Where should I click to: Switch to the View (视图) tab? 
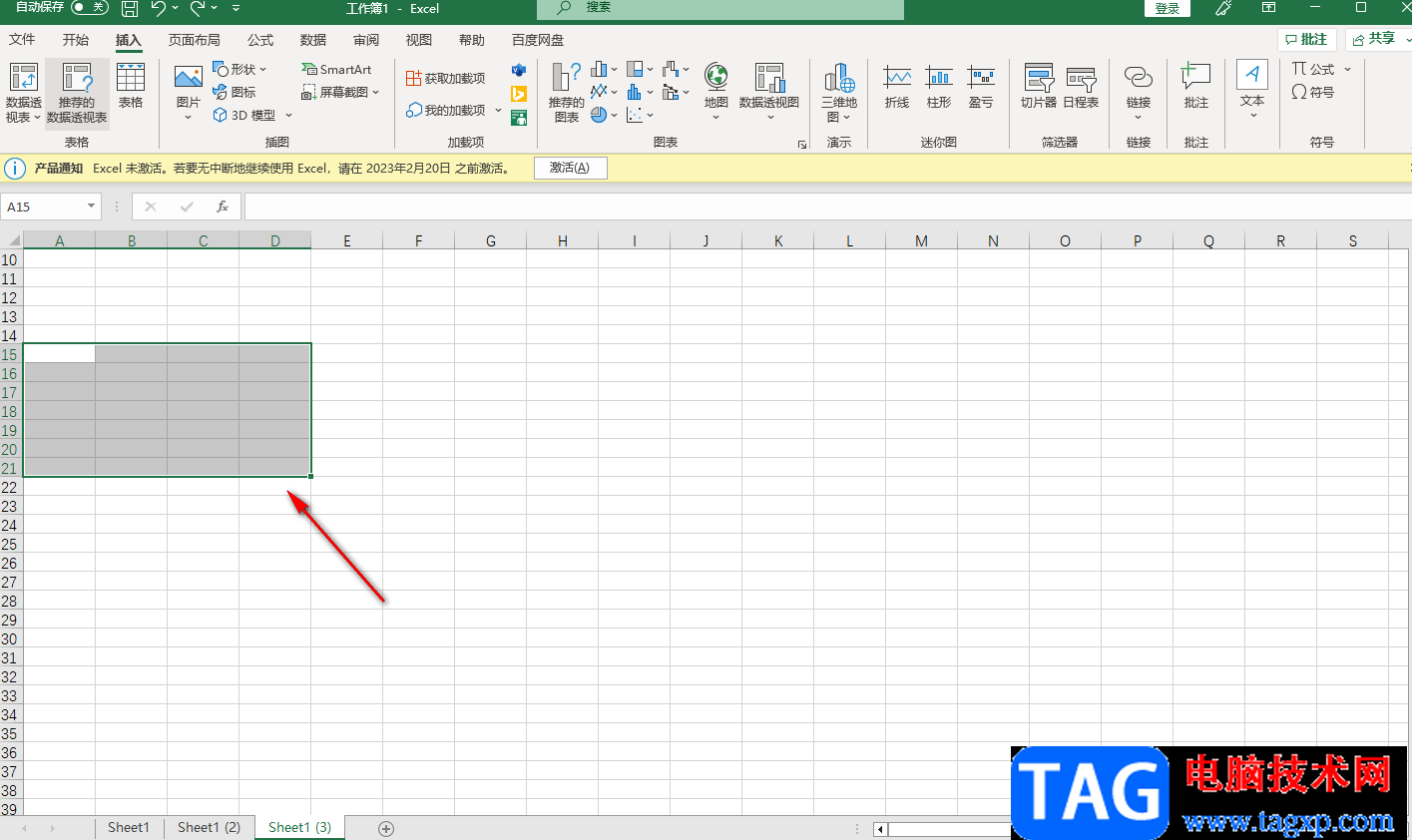(x=419, y=40)
